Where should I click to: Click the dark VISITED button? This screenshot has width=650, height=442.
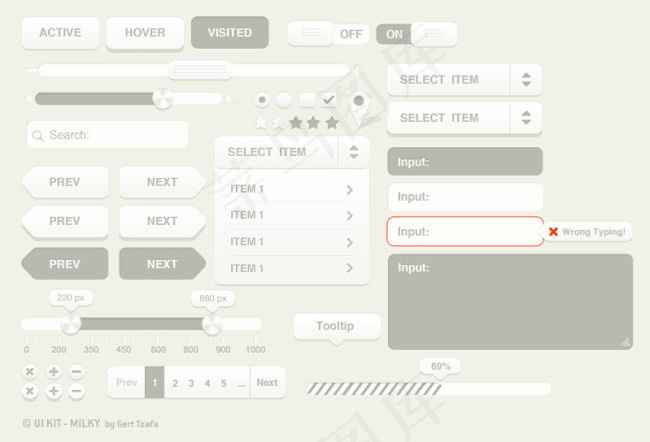coord(230,32)
